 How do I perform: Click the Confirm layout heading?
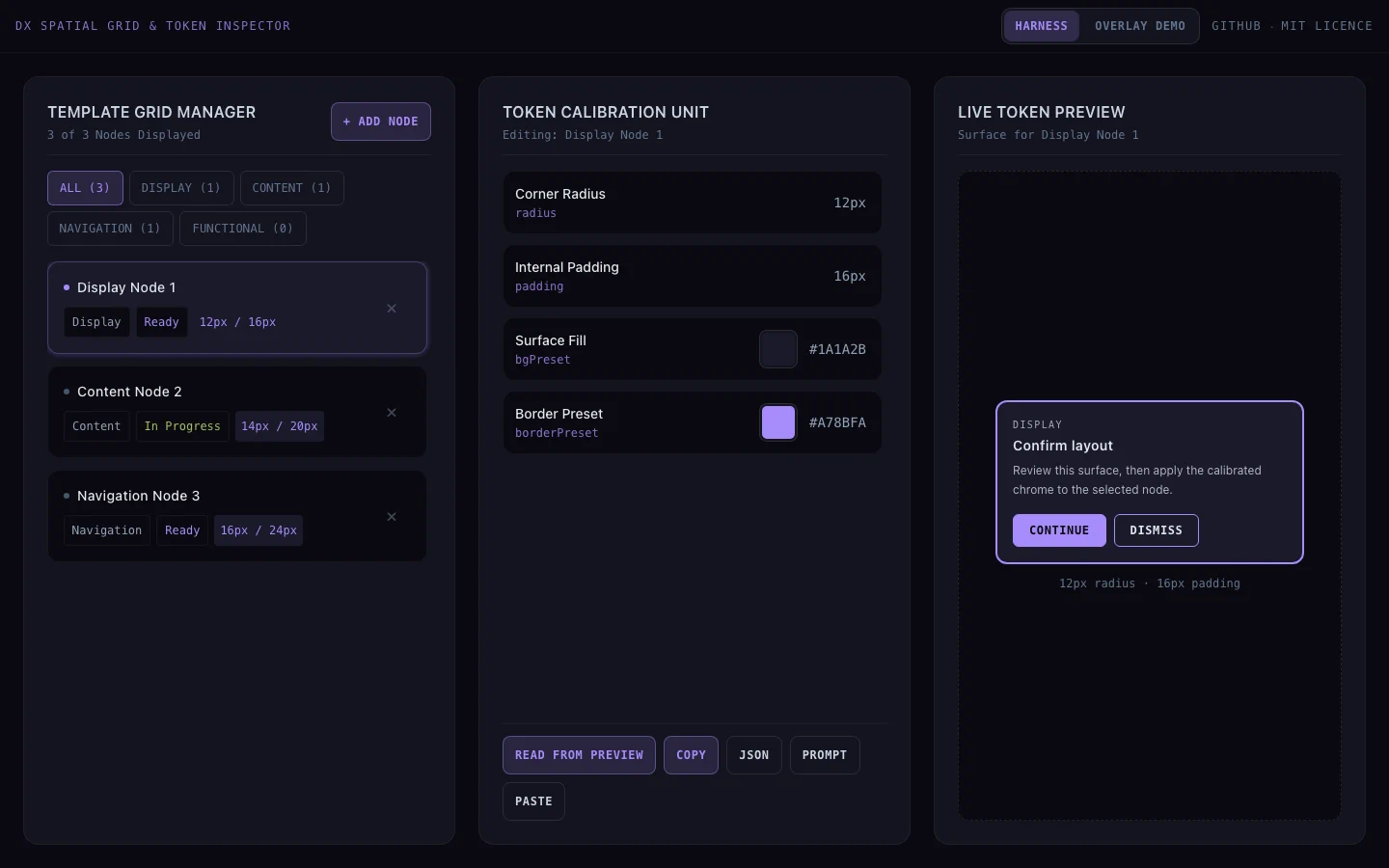pyautogui.click(x=1063, y=446)
